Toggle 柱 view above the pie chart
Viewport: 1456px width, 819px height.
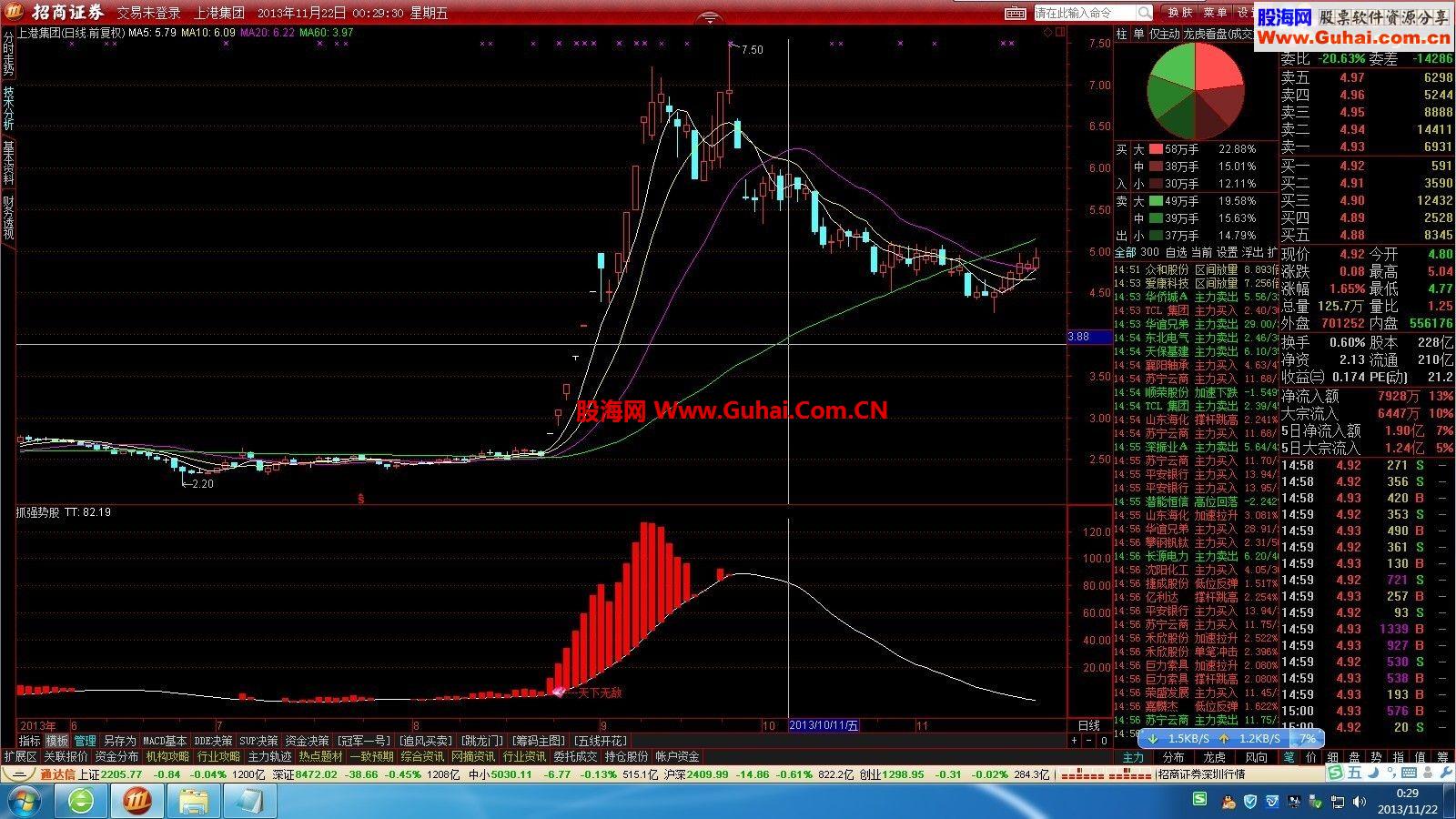point(1122,34)
